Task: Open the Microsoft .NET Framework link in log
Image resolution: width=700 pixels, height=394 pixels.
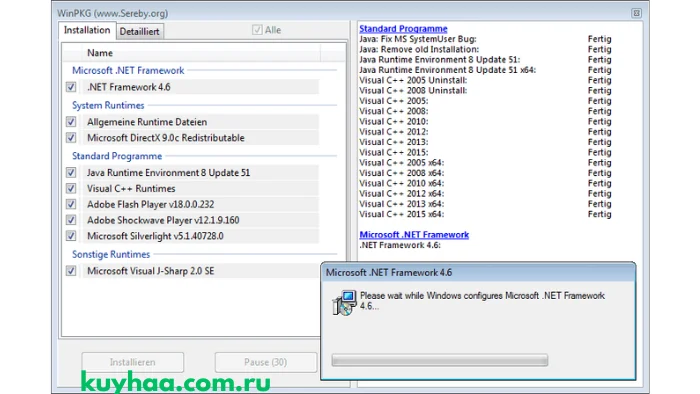Action: [x=414, y=235]
